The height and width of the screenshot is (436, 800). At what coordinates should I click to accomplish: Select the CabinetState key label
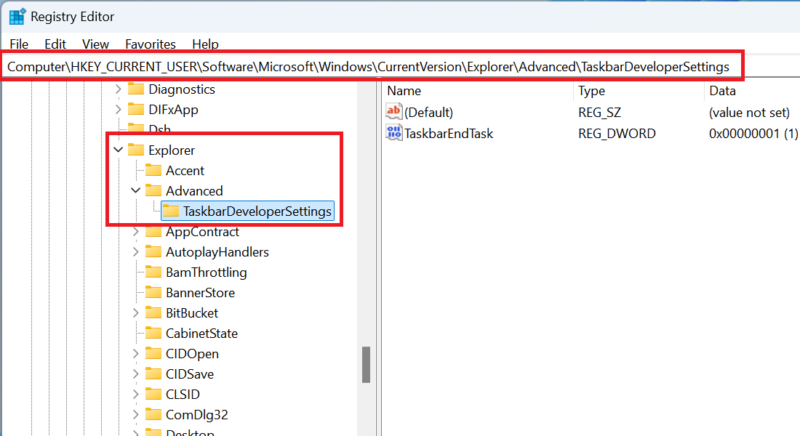202,334
